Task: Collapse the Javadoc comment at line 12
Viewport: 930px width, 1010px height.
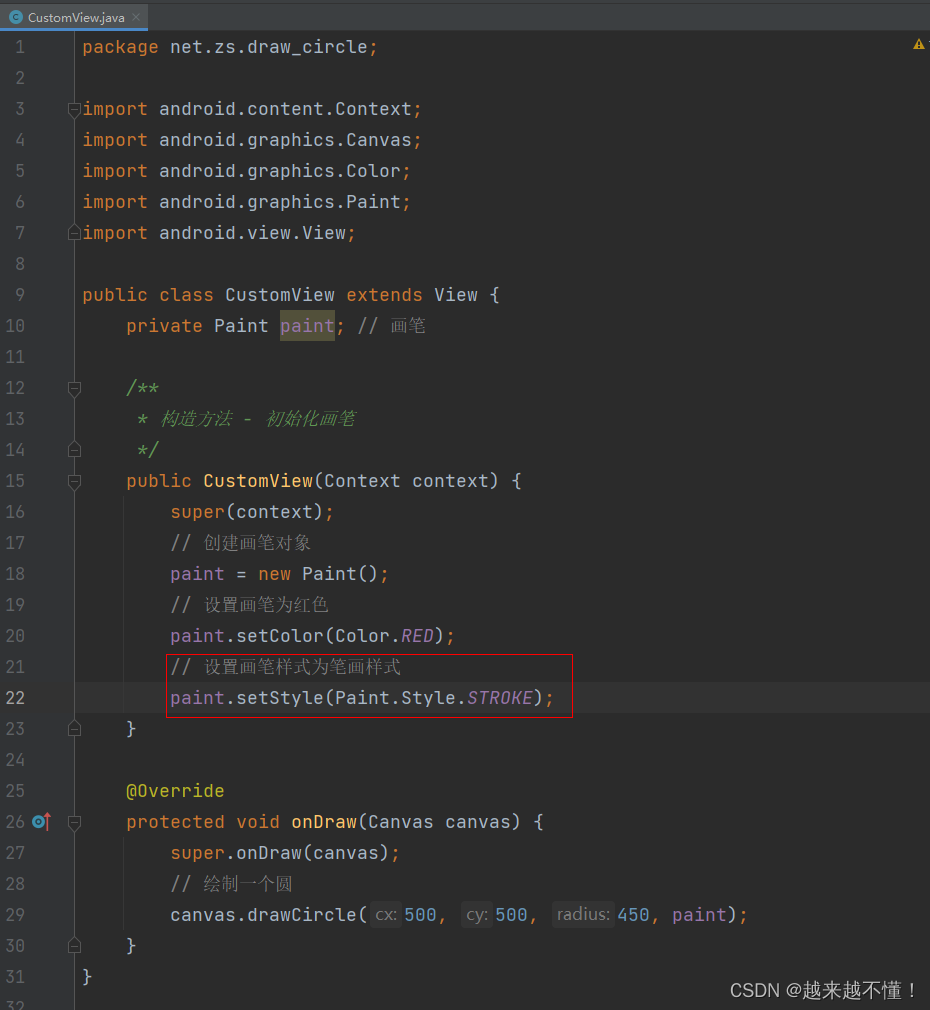Action: point(74,388)
